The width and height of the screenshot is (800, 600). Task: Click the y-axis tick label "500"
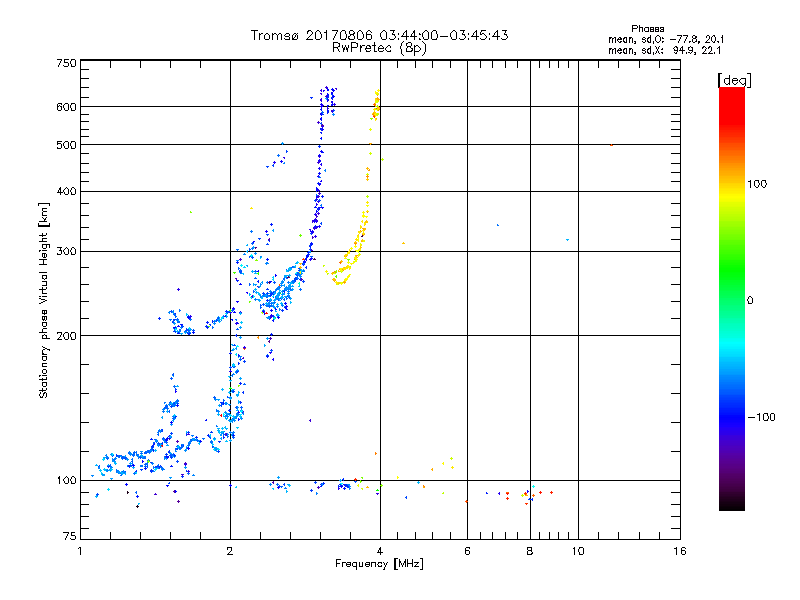coord(66,145)
